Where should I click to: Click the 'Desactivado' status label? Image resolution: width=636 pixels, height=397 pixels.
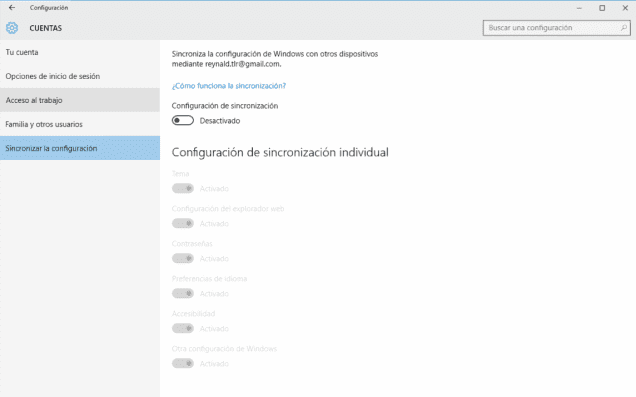[x=220, y=121]
